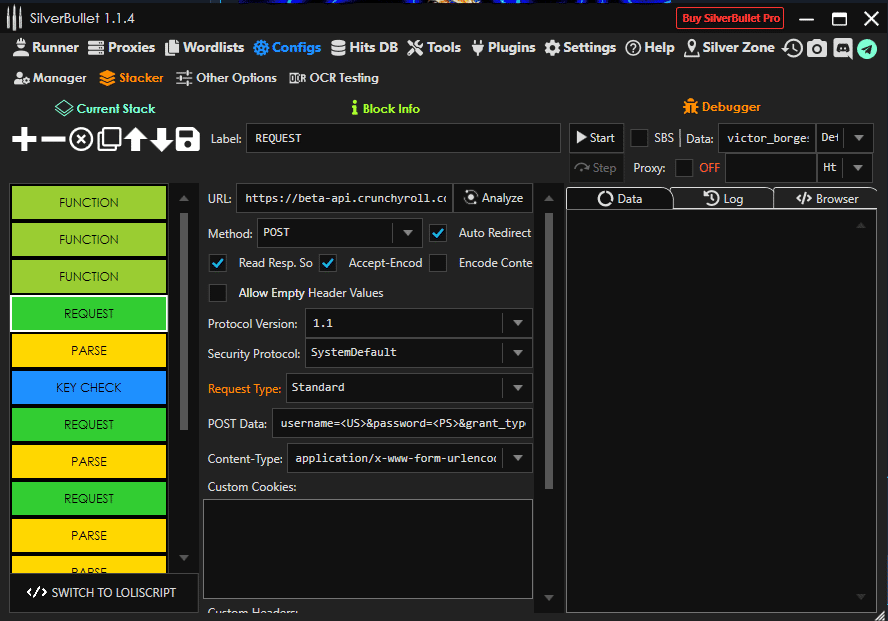Click block info scrollbar up arrow
The width and height of the screenshot is (888, 621).
point(549,199)
